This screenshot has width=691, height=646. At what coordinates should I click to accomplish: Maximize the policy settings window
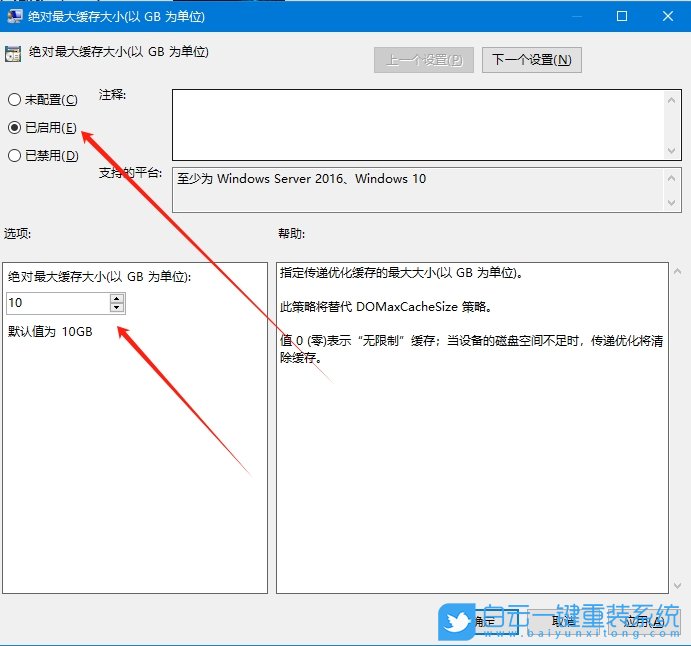pyautogui.click(x=622, y=16)
